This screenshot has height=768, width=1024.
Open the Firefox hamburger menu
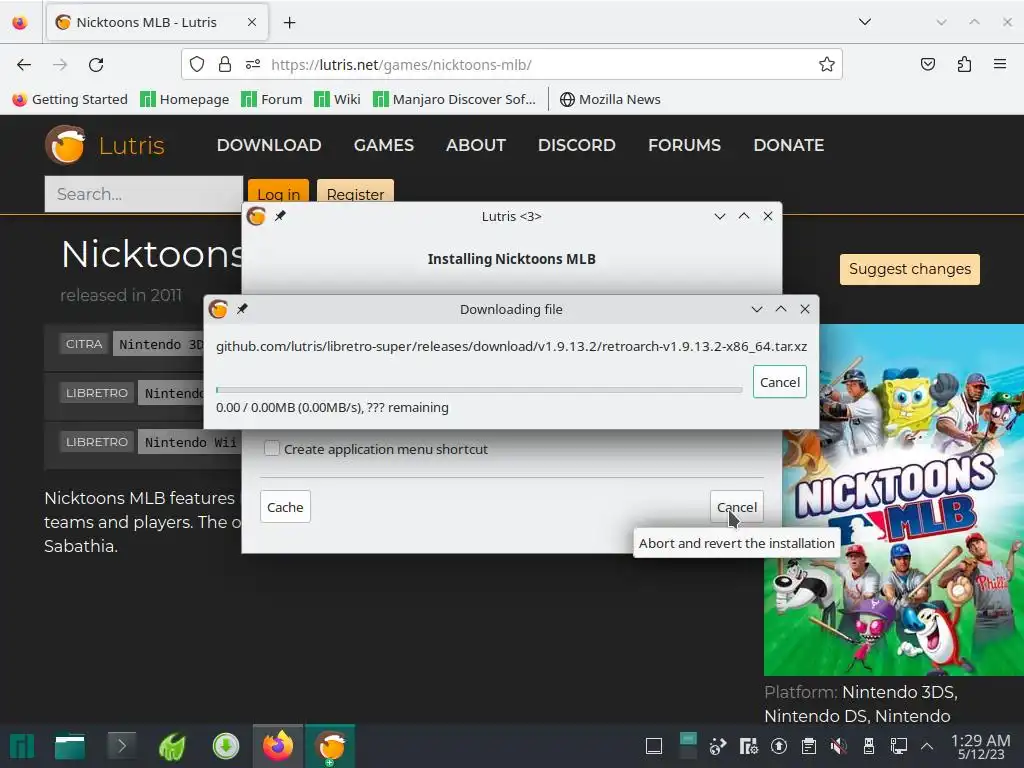point(1000,65)
